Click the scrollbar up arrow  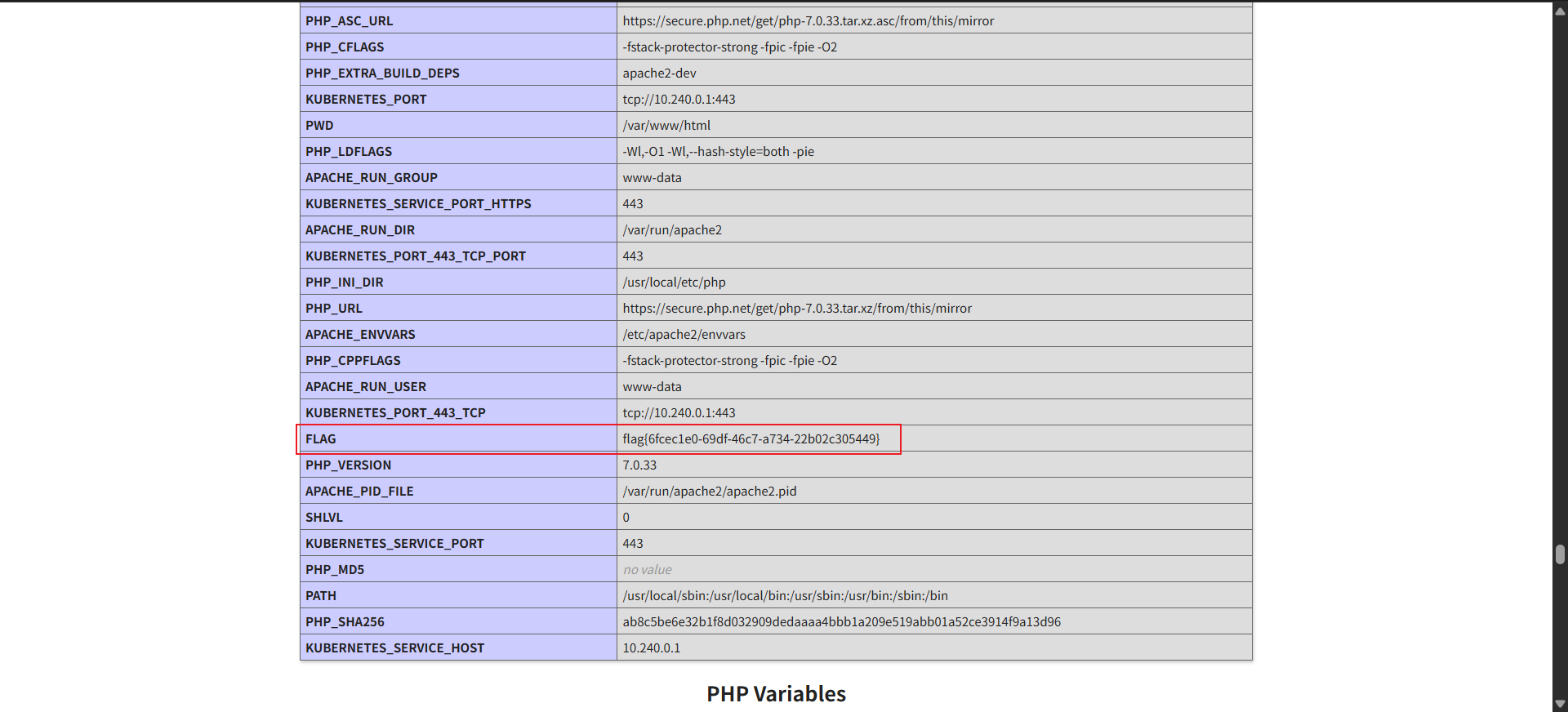tap(1560, 11)
